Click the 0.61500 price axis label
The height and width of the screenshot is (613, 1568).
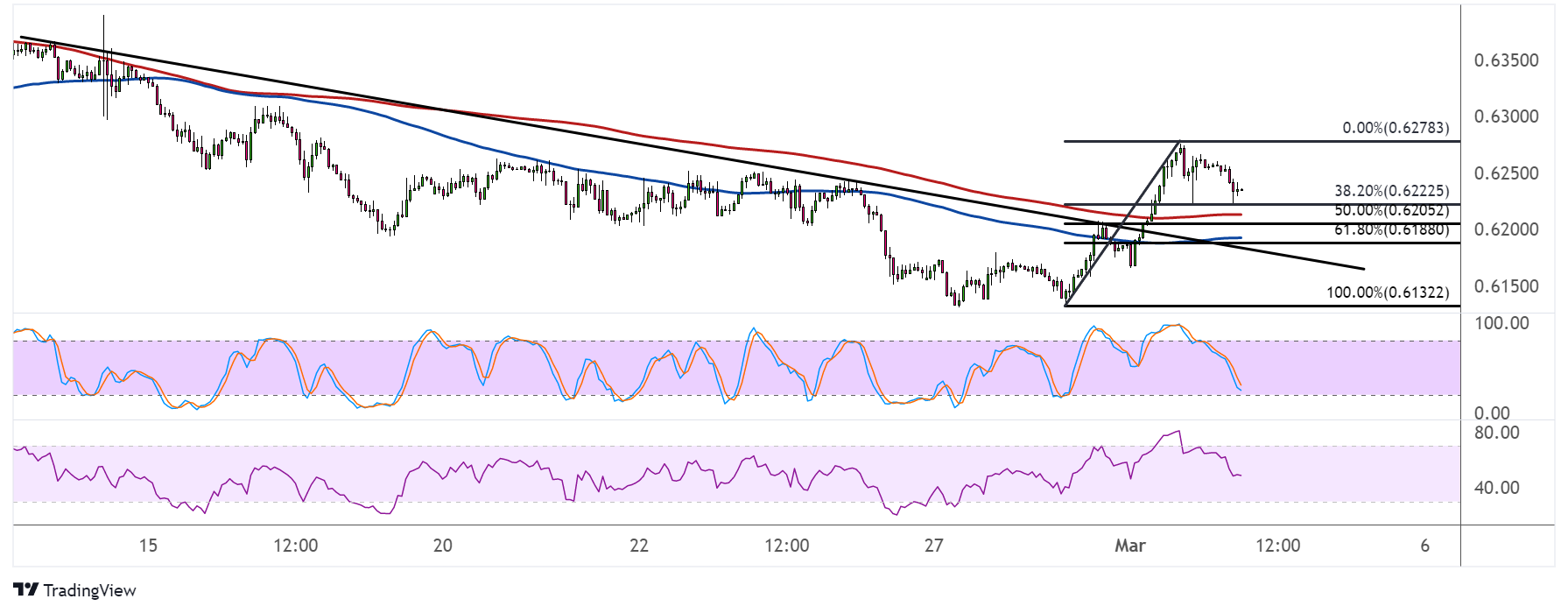[1506, 286]
